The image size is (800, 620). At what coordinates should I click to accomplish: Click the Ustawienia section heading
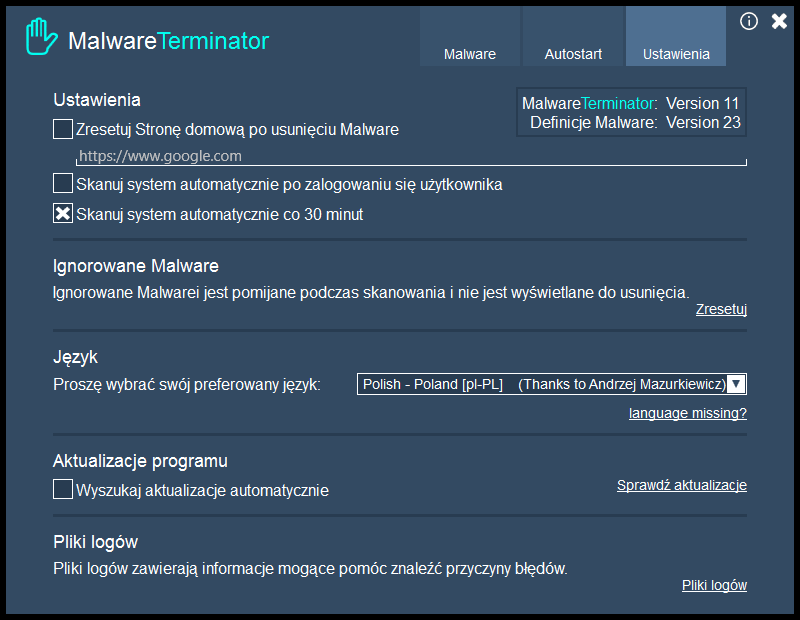point(97,100)
